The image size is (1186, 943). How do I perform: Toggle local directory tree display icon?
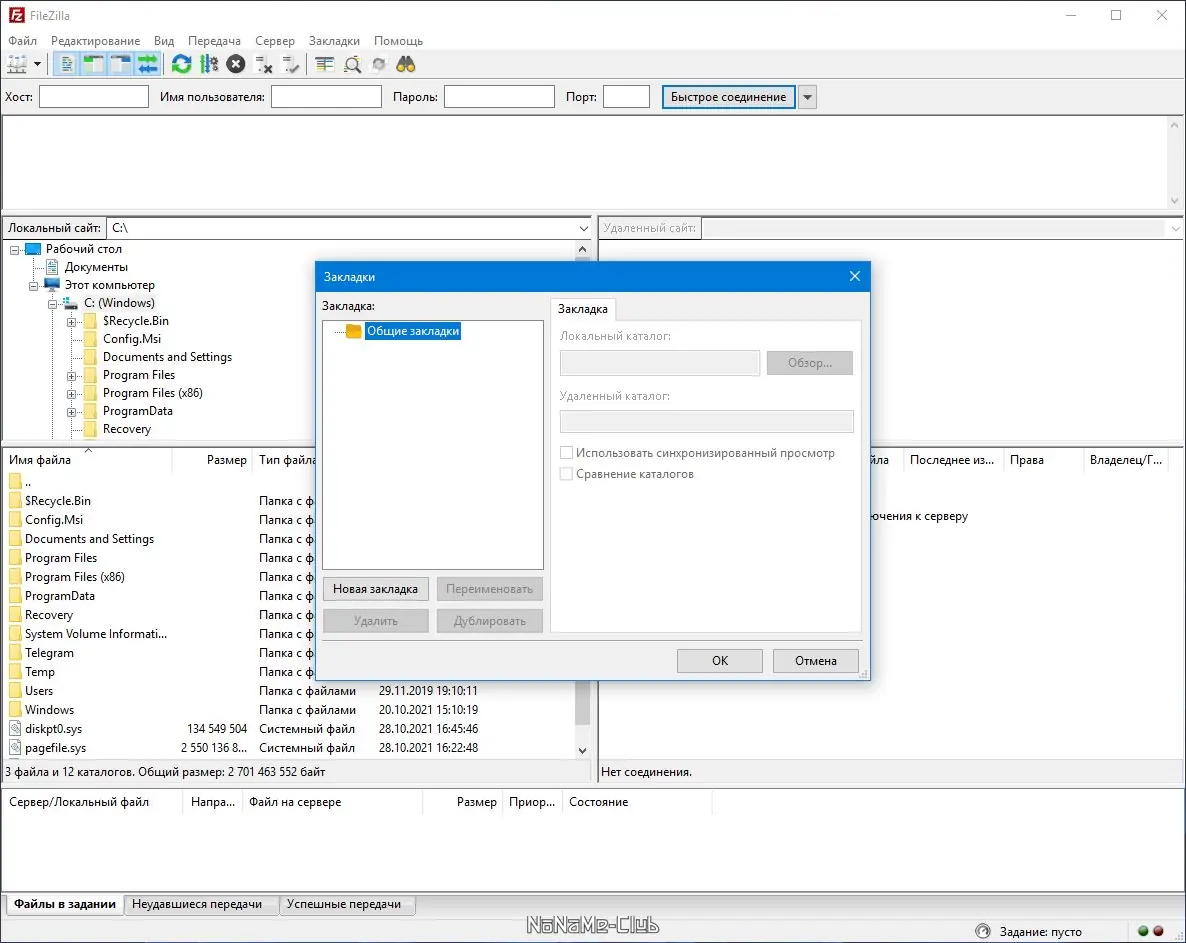coord(94,64)
